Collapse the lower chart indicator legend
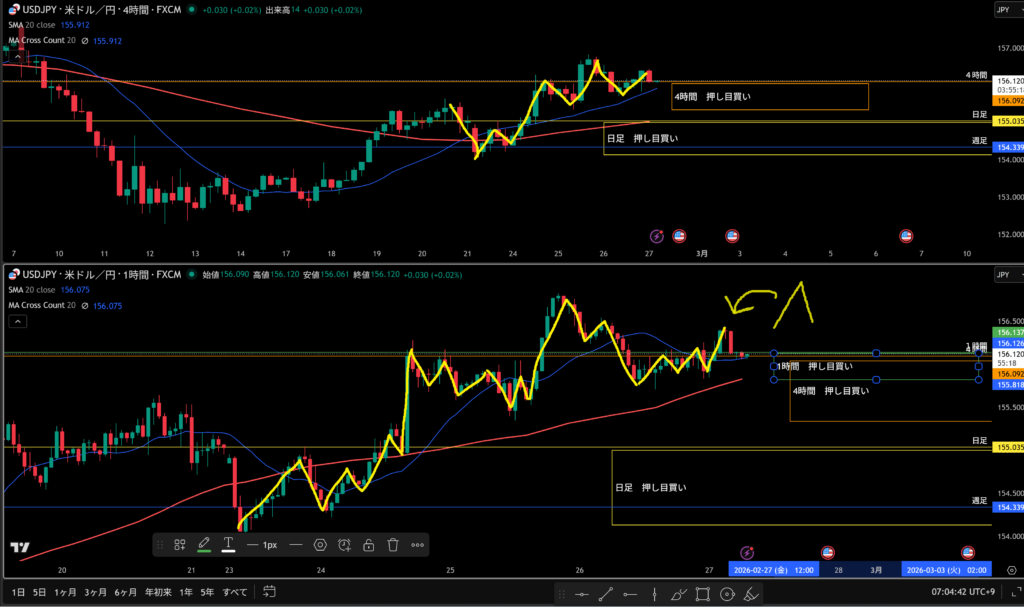The width and height of the screenshot is (1024, 607). pyautogui.click(x=17, y=322)
